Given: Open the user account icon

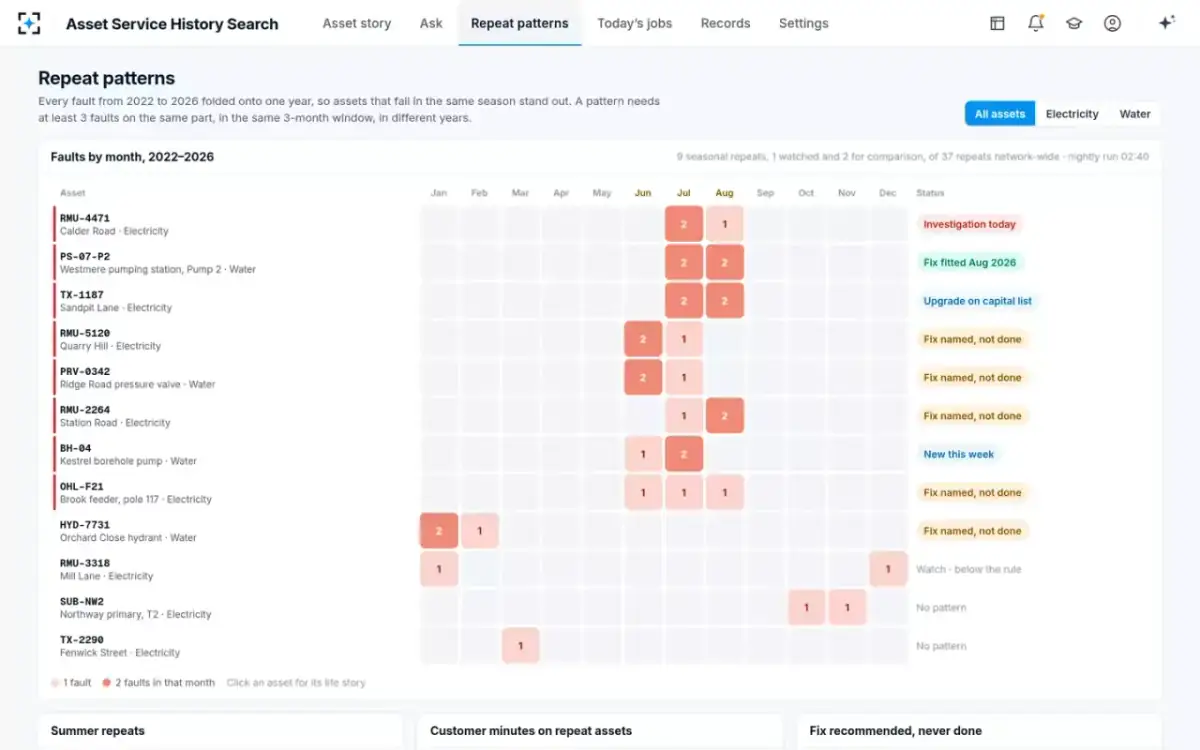Looking at the screenshot, I should [x=1112, y=23].
